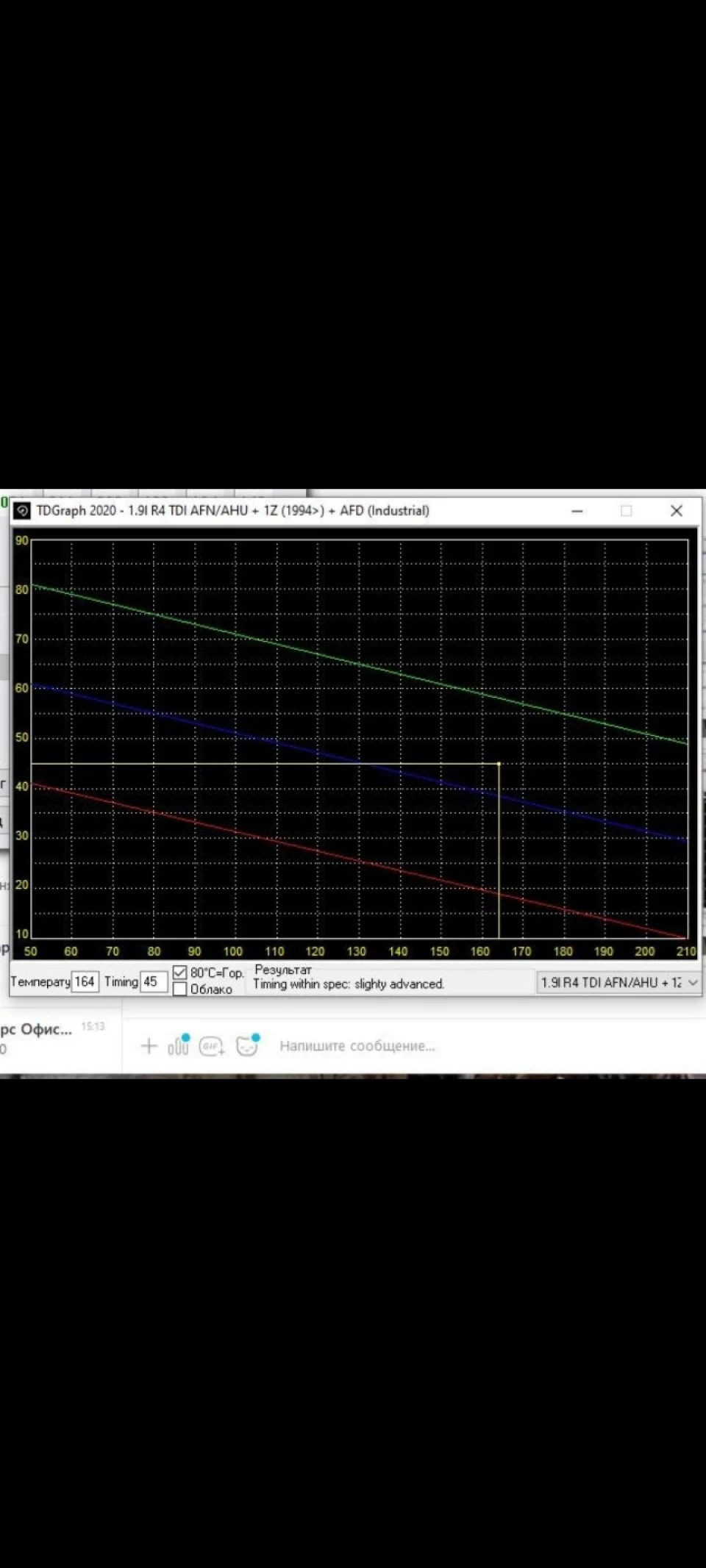
Task: Click the yellow measurement point marker on graph
Action: [499, 764]
